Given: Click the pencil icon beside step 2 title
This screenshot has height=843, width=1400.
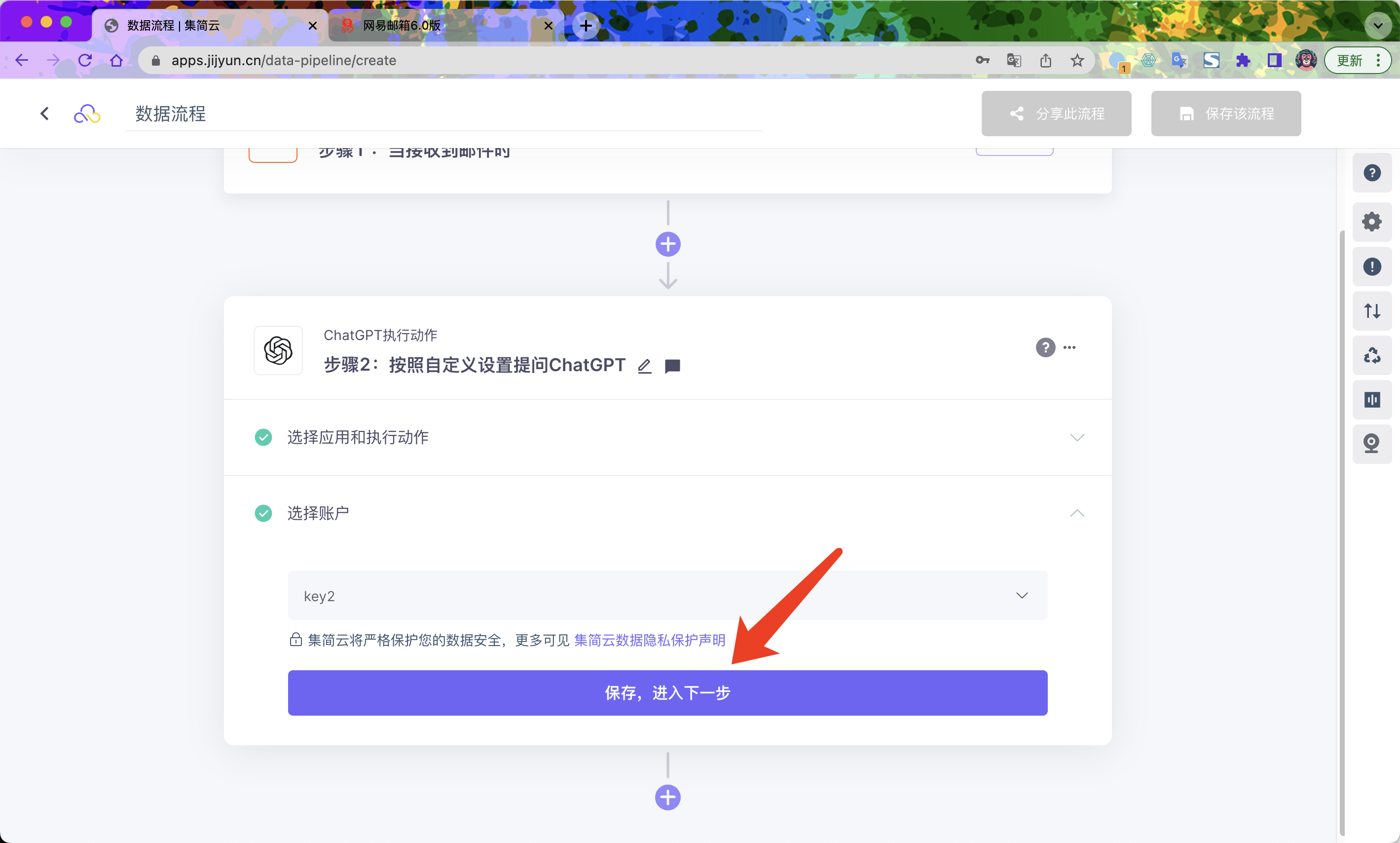Looking at the screenshot, I should click(x=644, y=366).
